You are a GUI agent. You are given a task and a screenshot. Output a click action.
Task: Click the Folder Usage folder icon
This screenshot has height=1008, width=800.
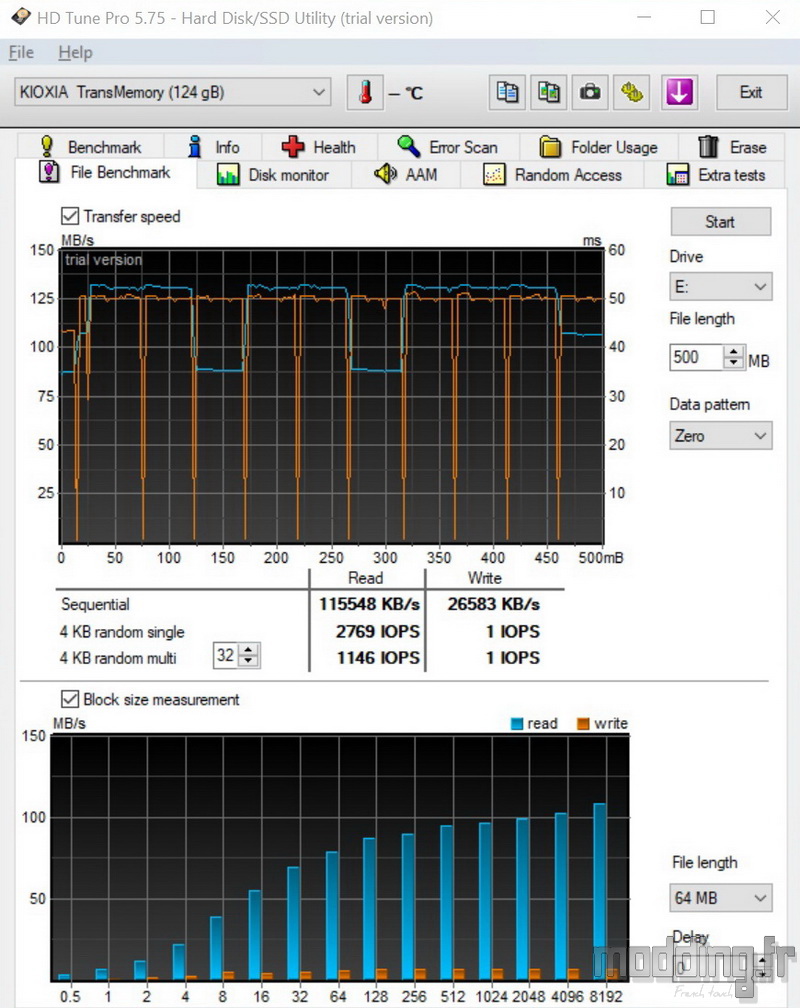pyautogui.click(x=550, y=147)
